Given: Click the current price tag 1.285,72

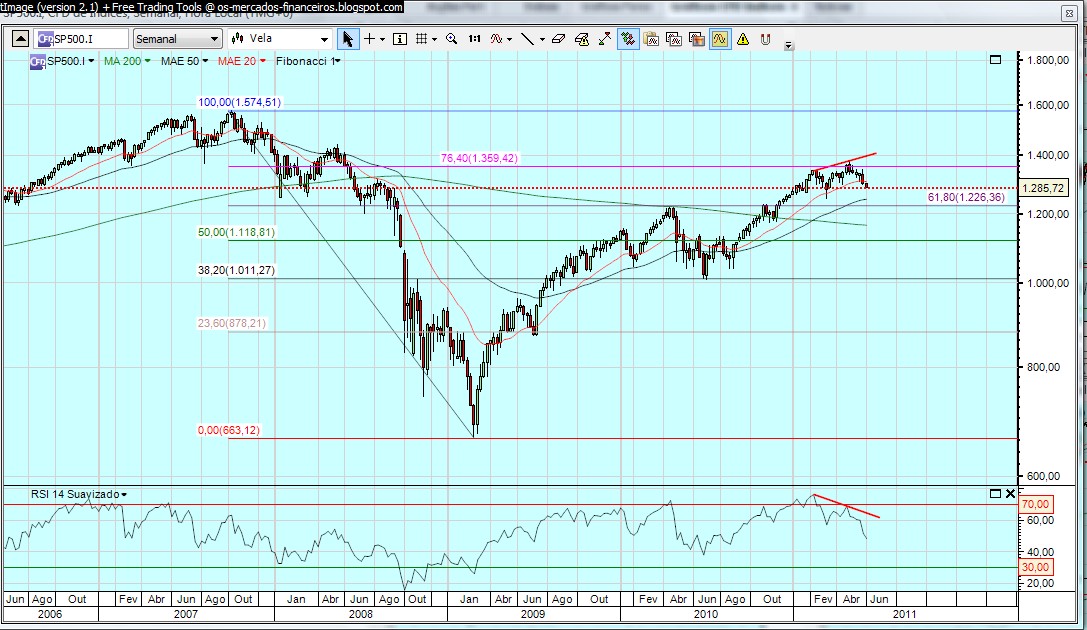Looking at the screenshot, I should (x=1043, y=188).
